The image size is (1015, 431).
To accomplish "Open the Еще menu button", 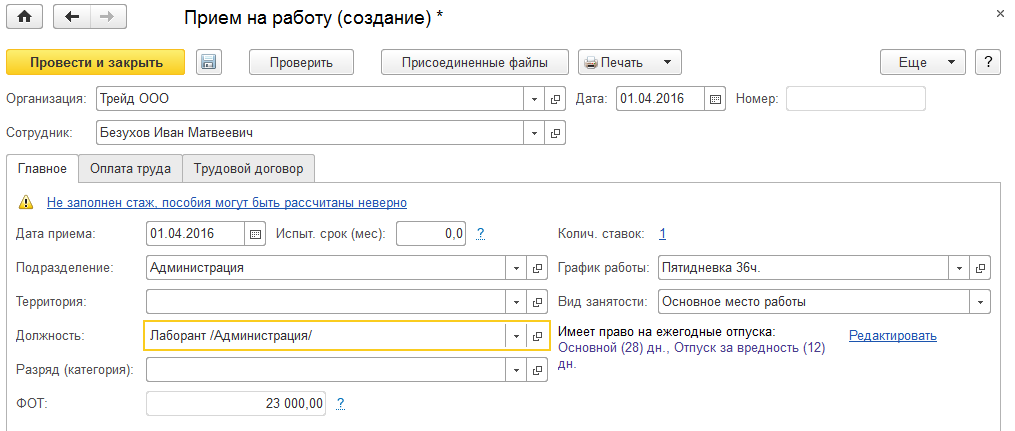I will pos(921,62).
